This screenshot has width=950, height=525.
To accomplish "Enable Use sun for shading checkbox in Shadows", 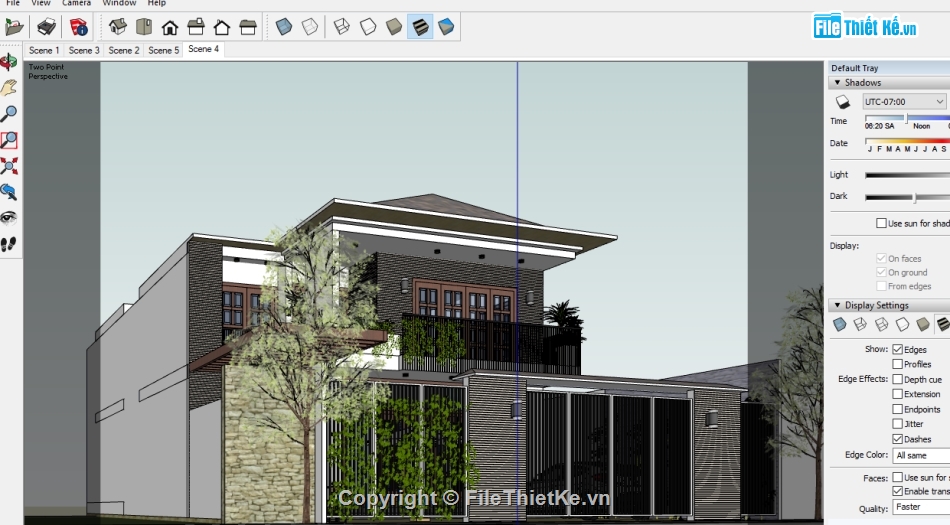I will point(882,223).
